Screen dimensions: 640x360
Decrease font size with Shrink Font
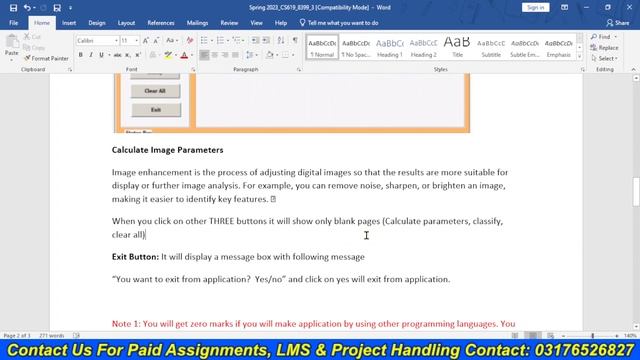point(156,40)
